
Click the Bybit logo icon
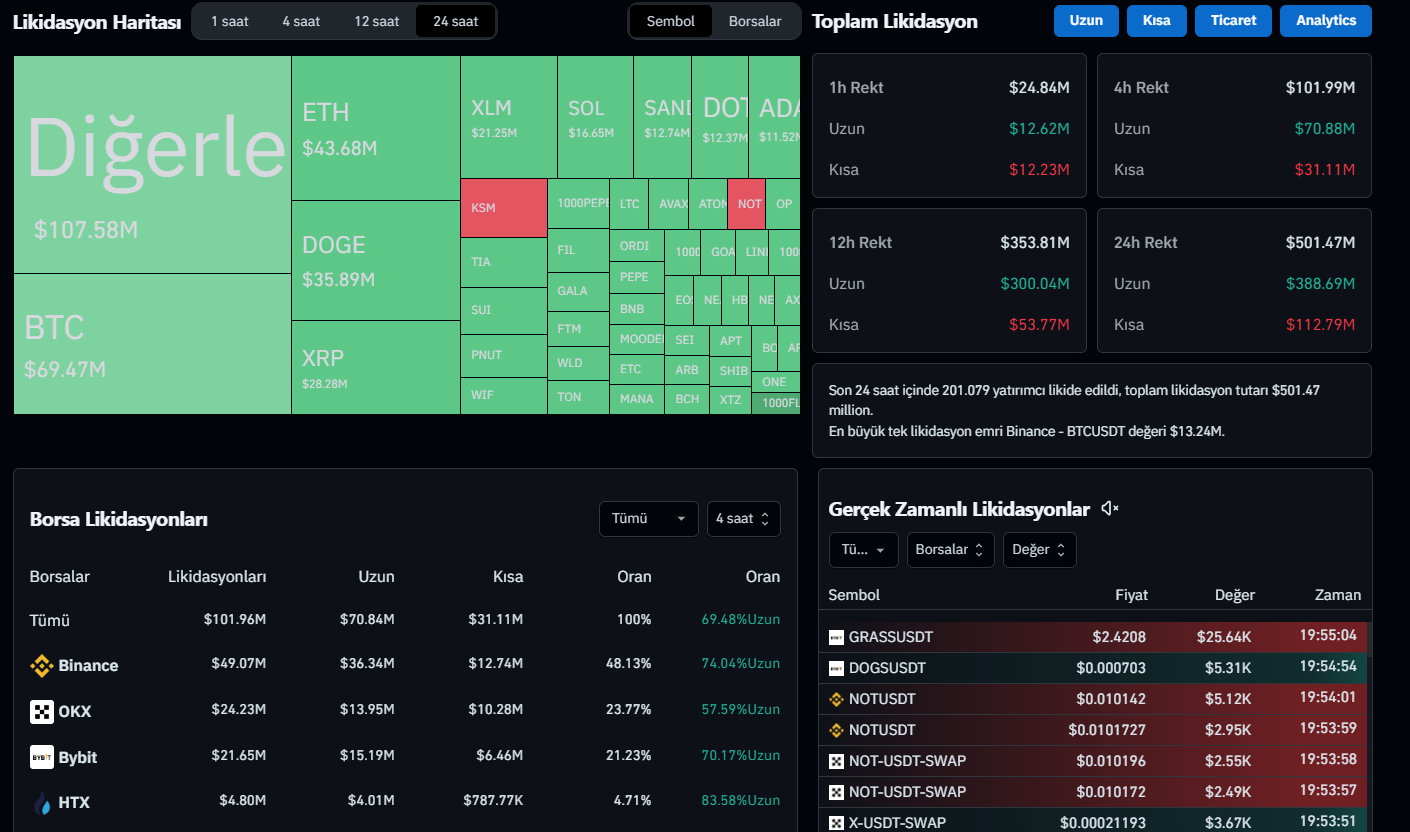41,757
